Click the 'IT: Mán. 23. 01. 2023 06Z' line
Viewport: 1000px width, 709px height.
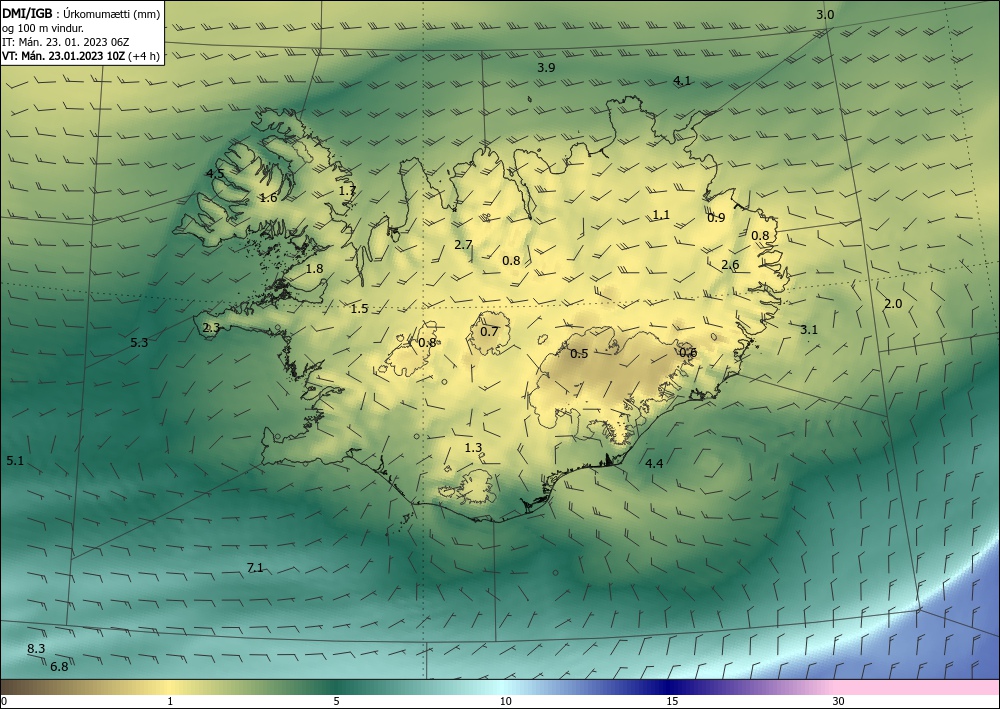click(66, 42)
